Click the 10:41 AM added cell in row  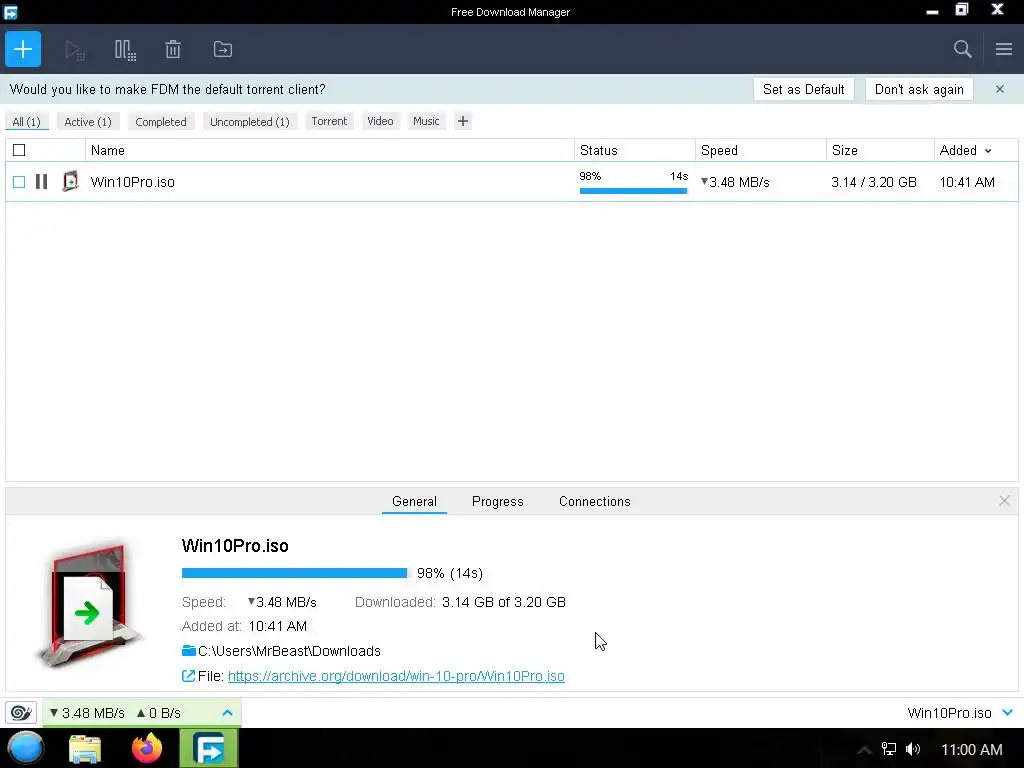pos(967,182)
